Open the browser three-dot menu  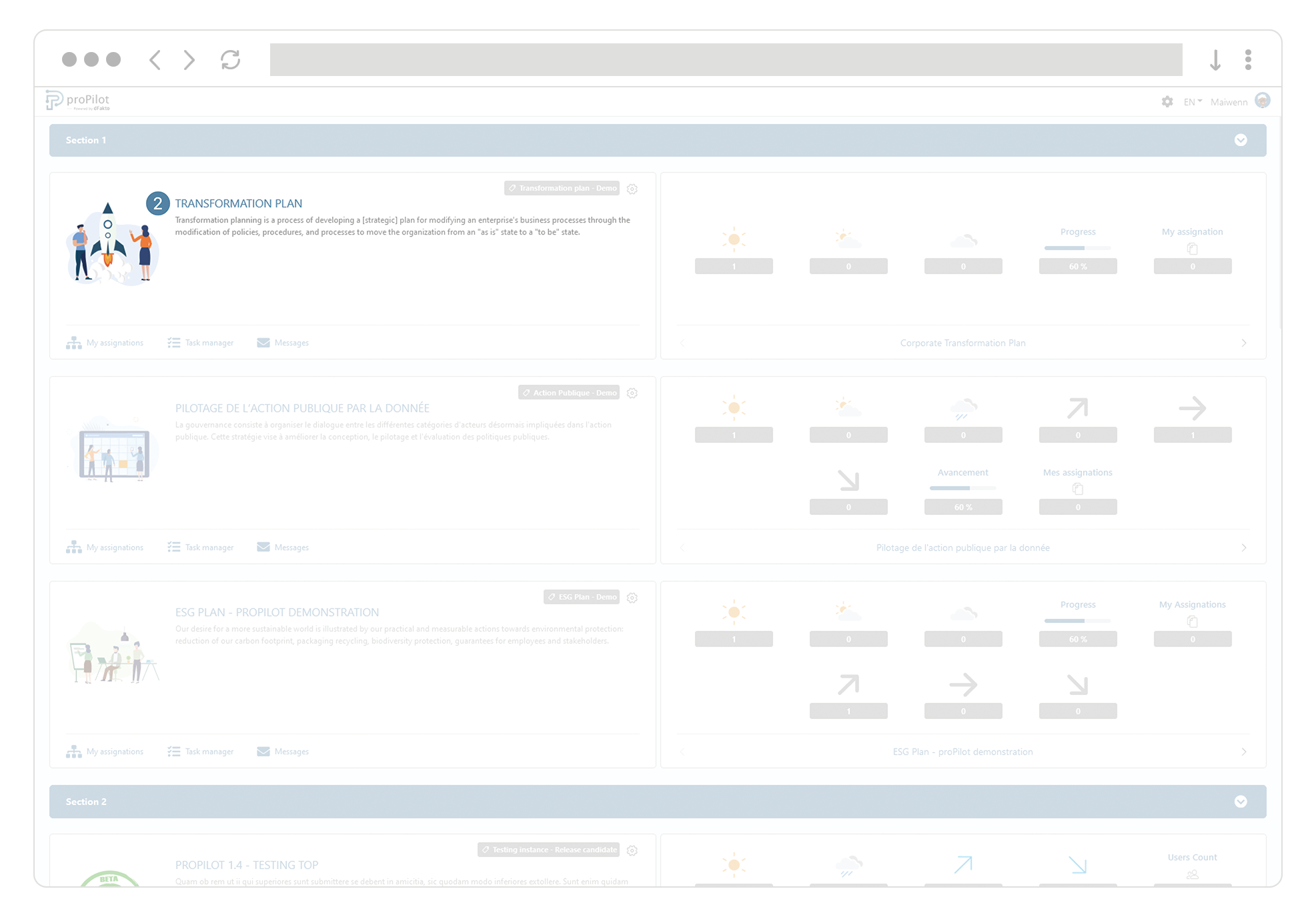pos(1248,60)
